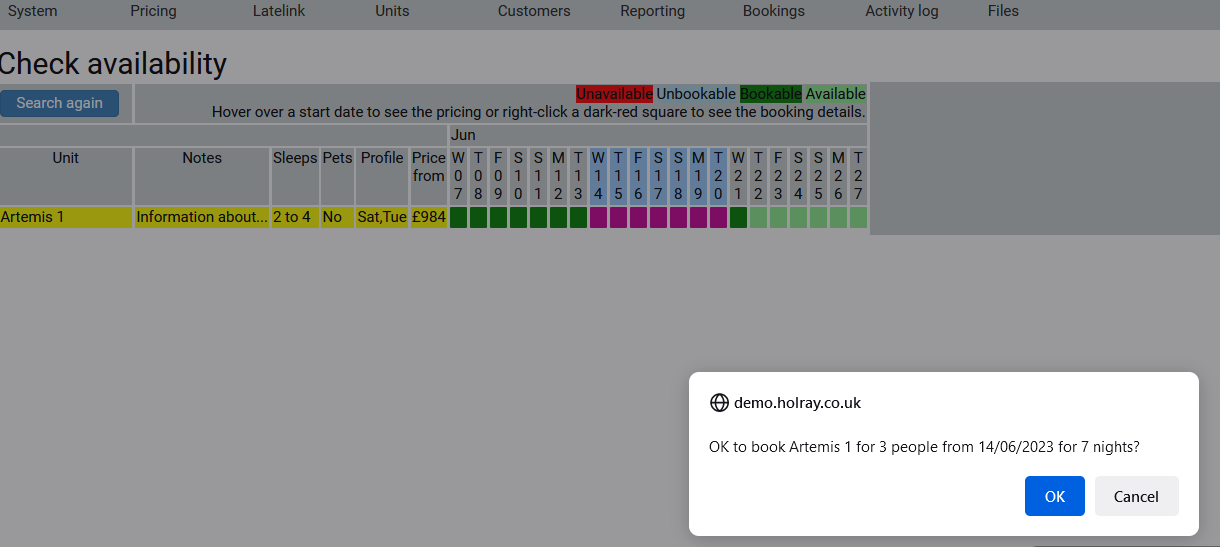Click OK to confirm the booking
The image size is (1220, 547).
pyautogui.click(x=1054, y=496)
